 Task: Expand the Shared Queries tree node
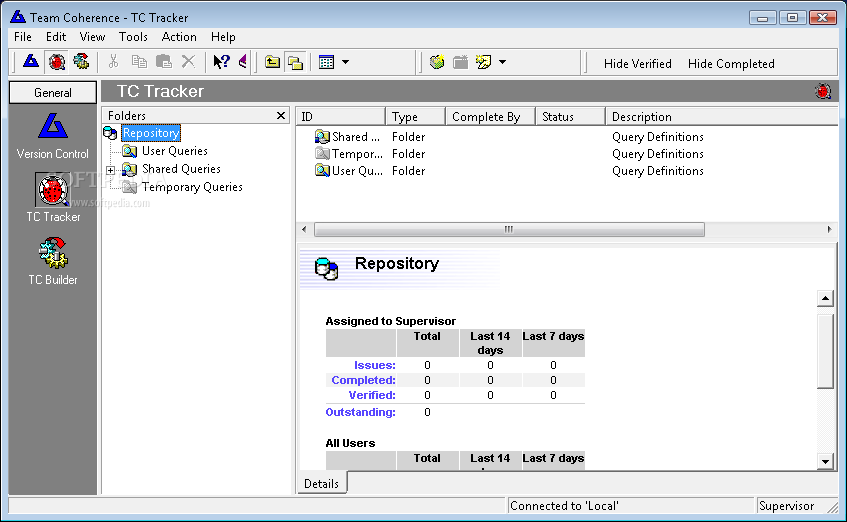111,170
